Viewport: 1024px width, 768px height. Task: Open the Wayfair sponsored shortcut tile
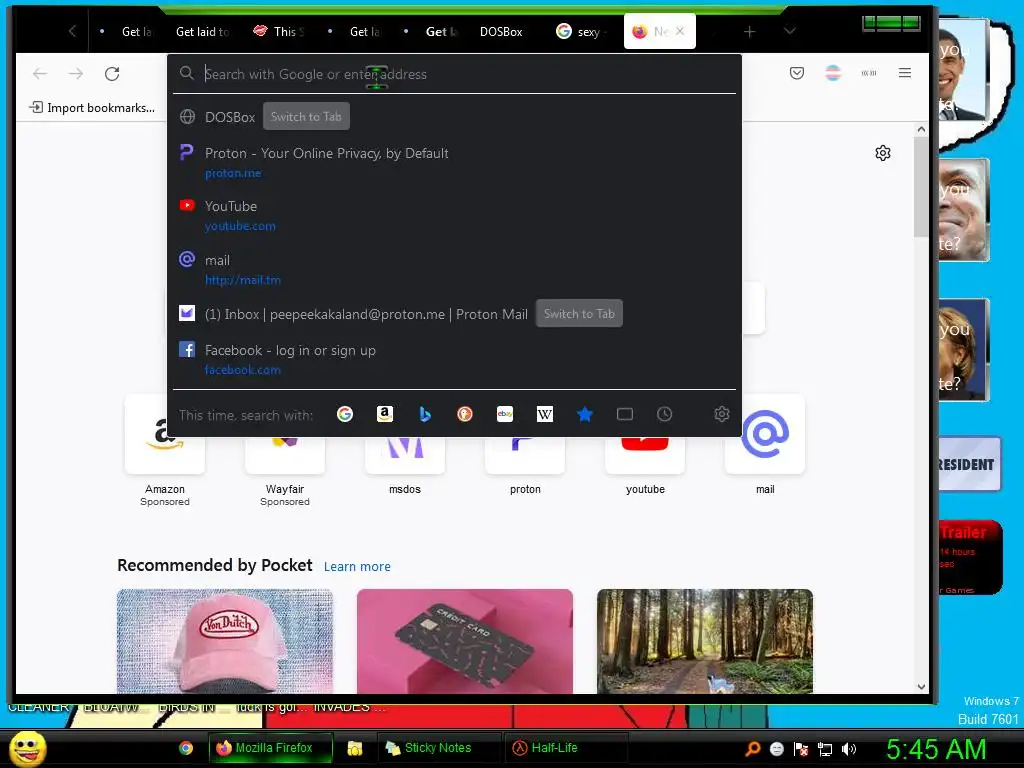tap(285, 452)
